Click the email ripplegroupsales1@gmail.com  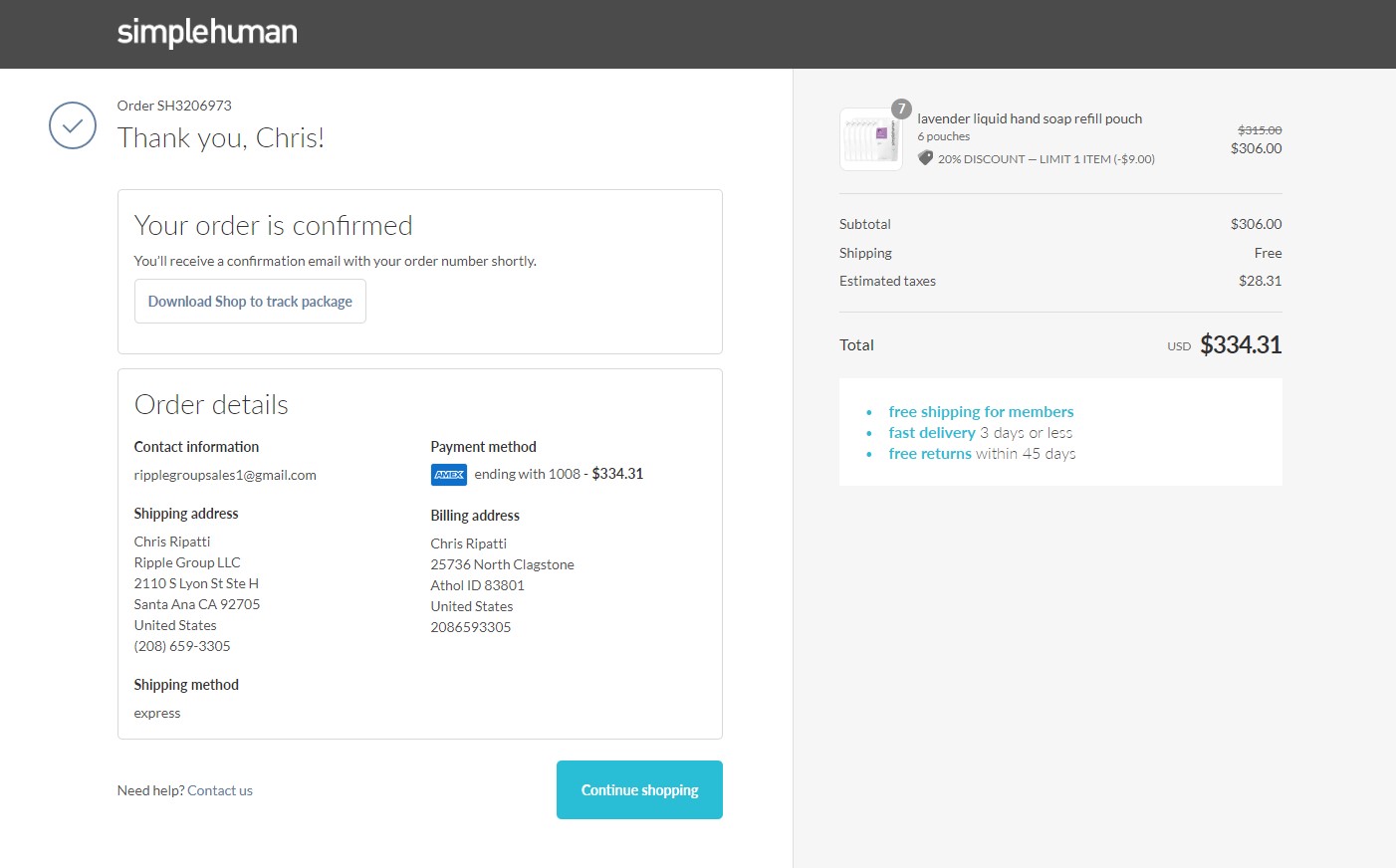225,475
